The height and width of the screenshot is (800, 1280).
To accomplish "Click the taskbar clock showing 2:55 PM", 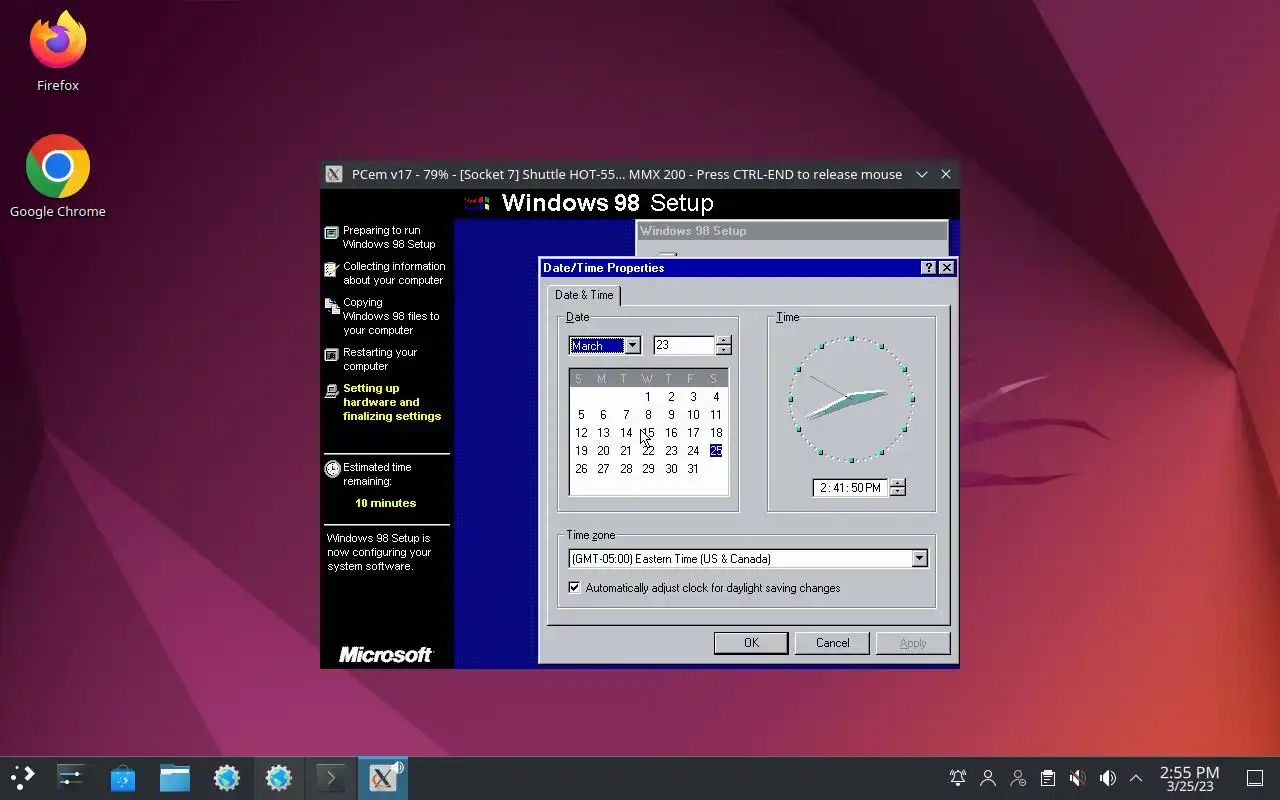I will [1189, 778].
